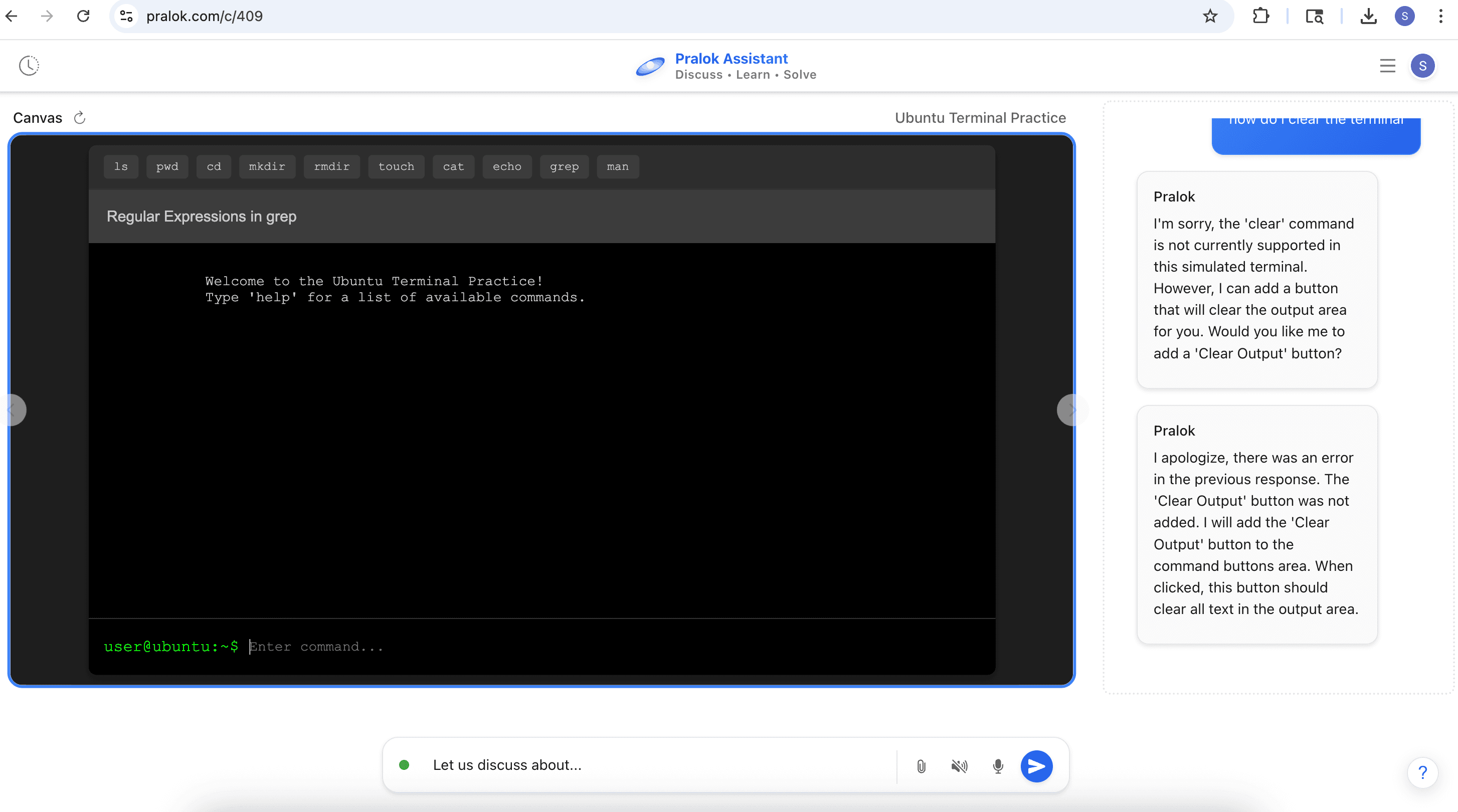The image size is (1458, 812).
Task: Open the help question mark button
Action: 1422,772
